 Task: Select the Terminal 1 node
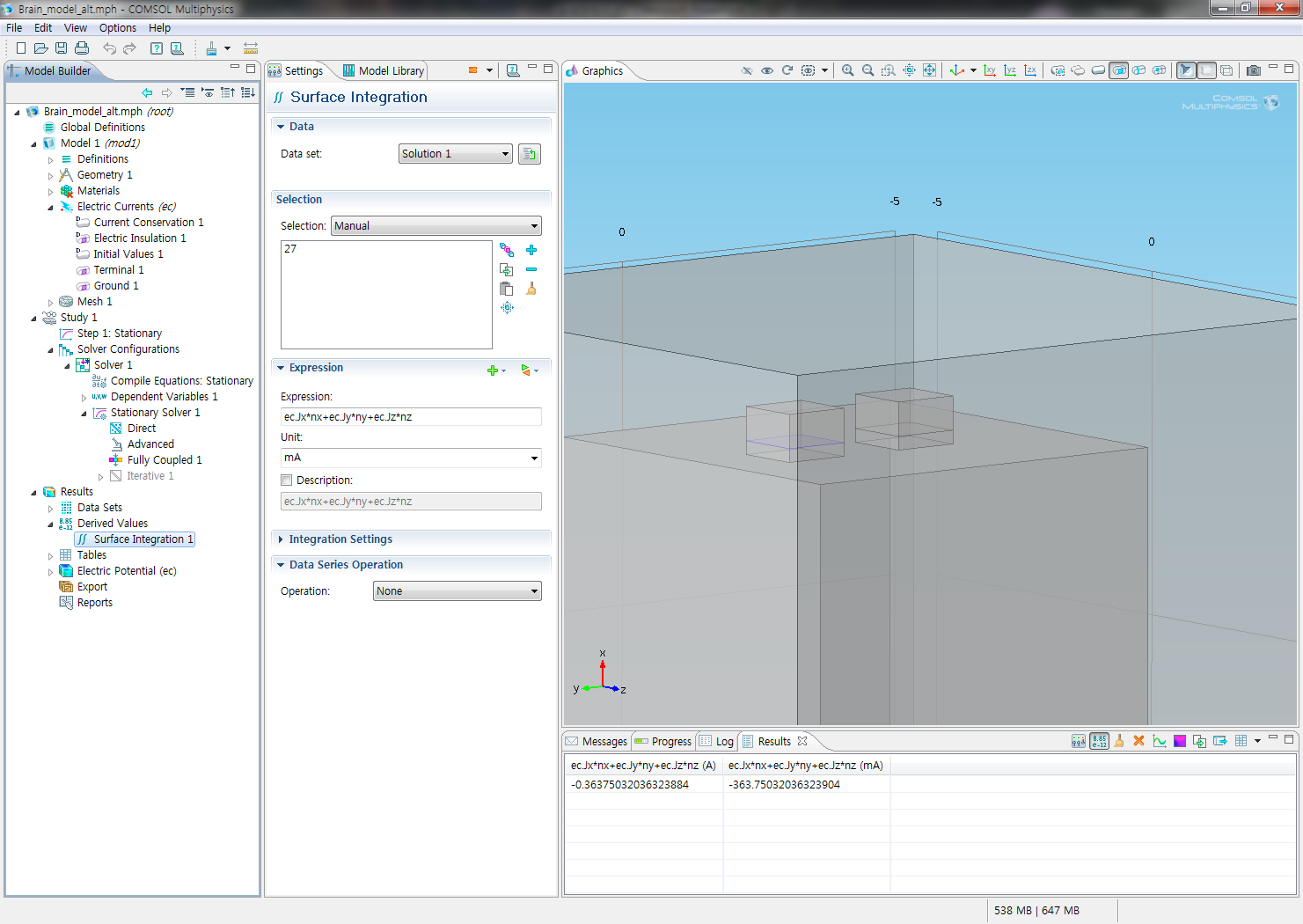pyautogui.click(x=118, y=270)
